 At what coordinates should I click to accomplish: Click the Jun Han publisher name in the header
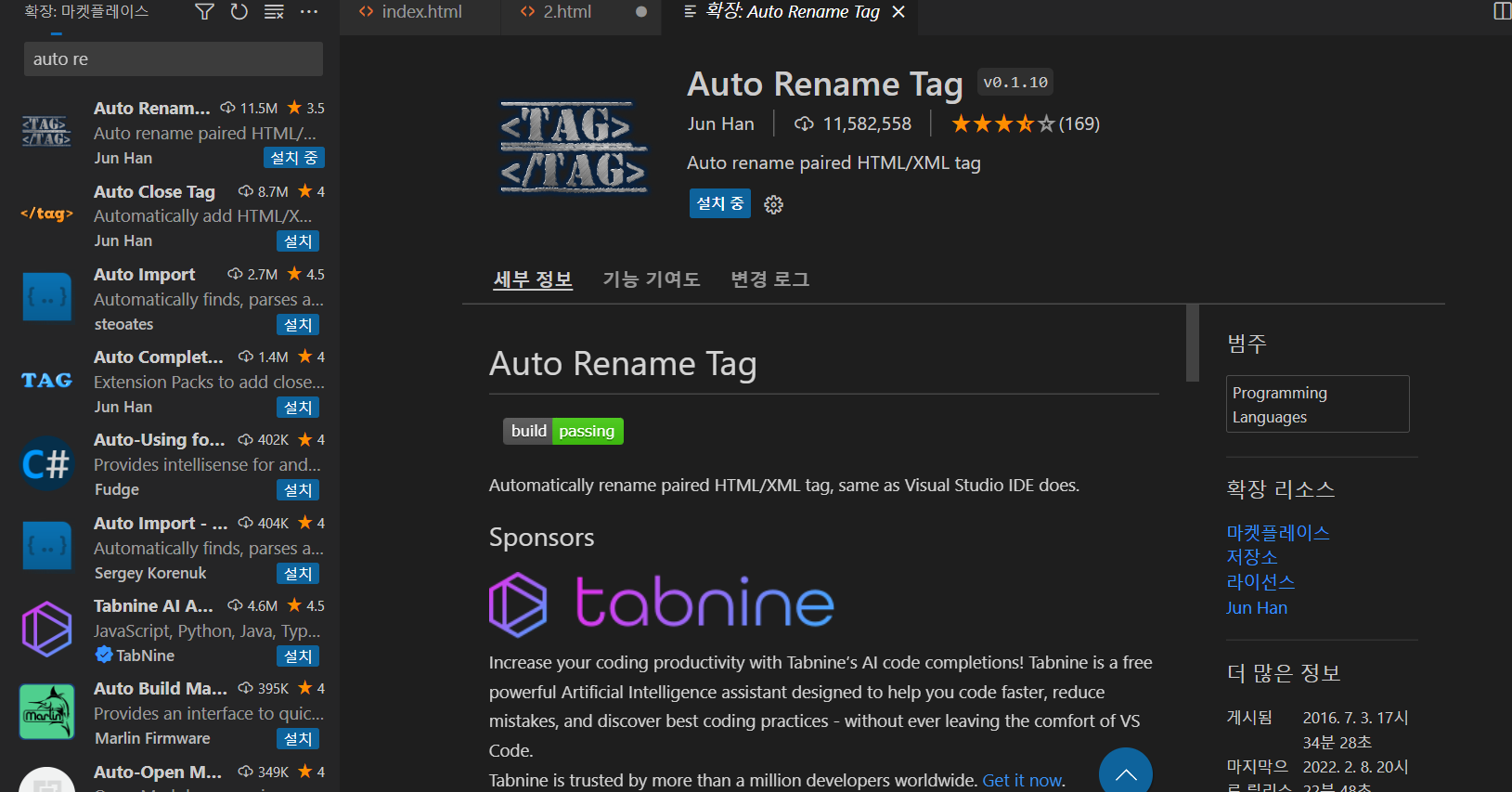(720, 123)
